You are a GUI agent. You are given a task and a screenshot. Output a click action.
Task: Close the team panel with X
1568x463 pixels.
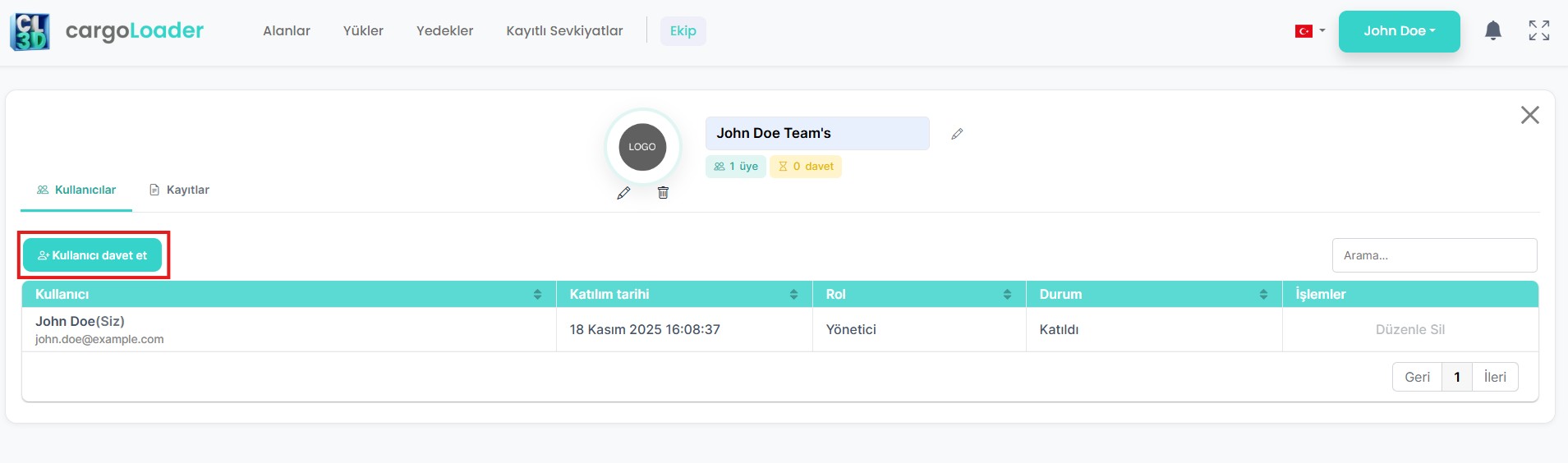pyautogui.click(x=1529, y=115)
